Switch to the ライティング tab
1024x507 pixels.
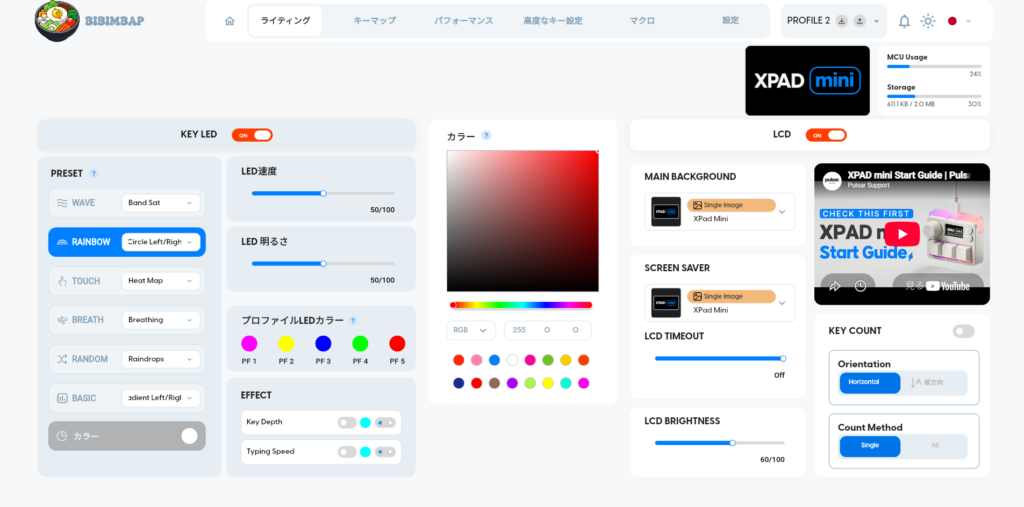[285, 21]
